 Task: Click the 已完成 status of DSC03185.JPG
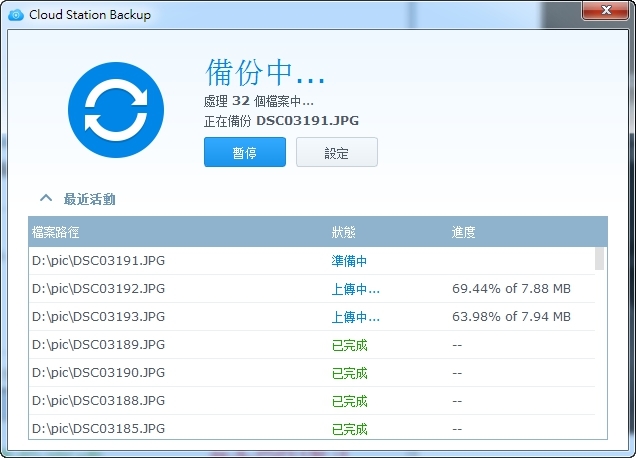coord(349,429)
